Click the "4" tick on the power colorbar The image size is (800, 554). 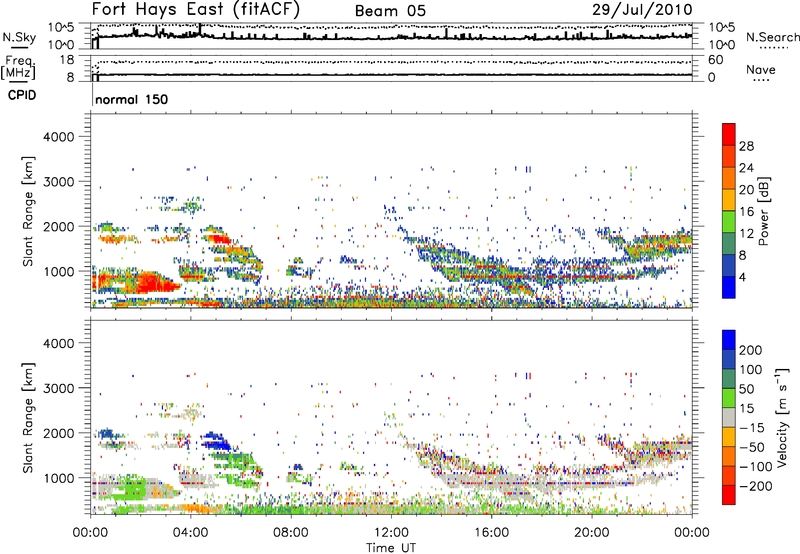[x=742, y=277]
